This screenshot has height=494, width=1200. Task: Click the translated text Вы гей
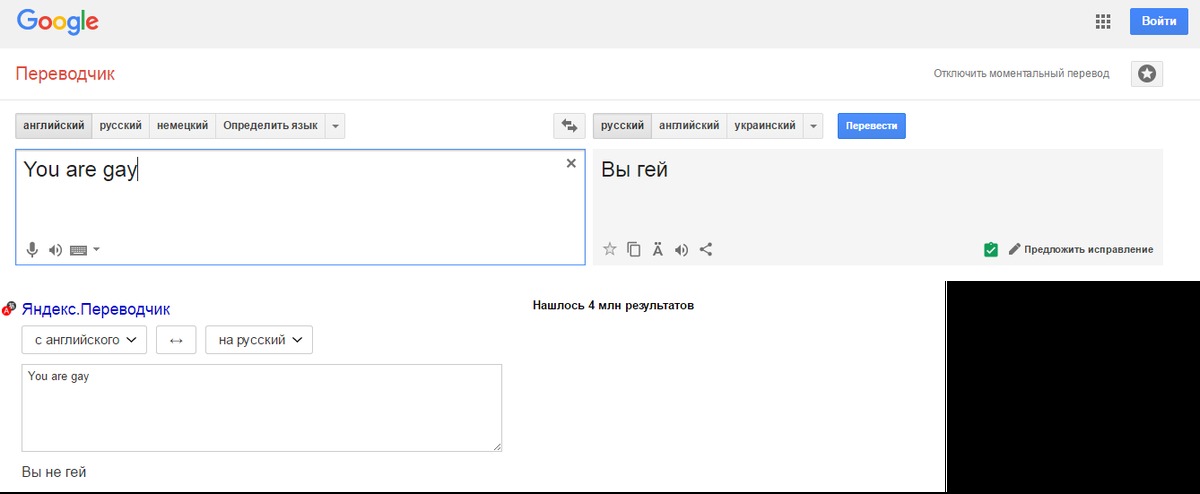[634, 170]
